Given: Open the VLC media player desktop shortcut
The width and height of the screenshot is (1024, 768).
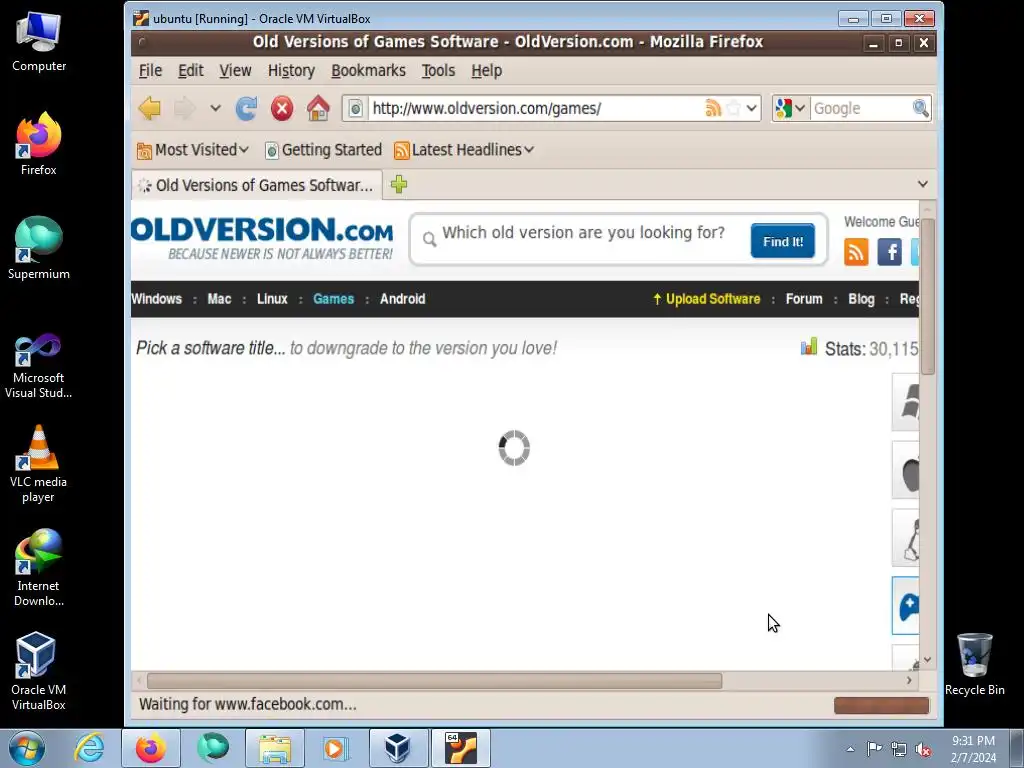Looking at the screenshot, I should tap(39, 464).
